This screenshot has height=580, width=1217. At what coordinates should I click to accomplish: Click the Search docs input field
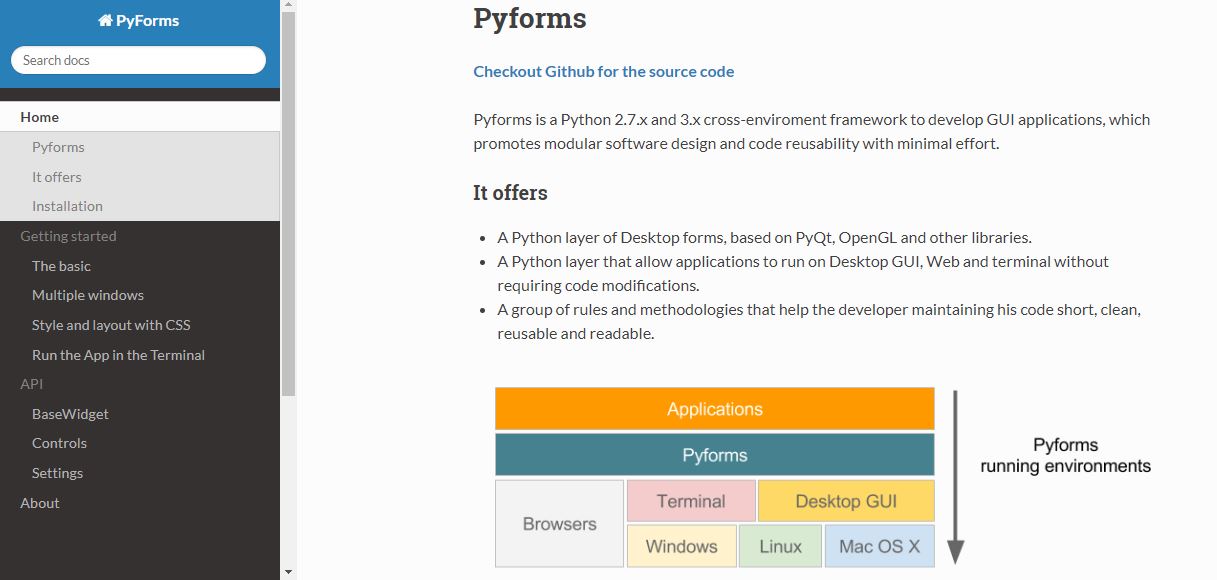[138, 60]
